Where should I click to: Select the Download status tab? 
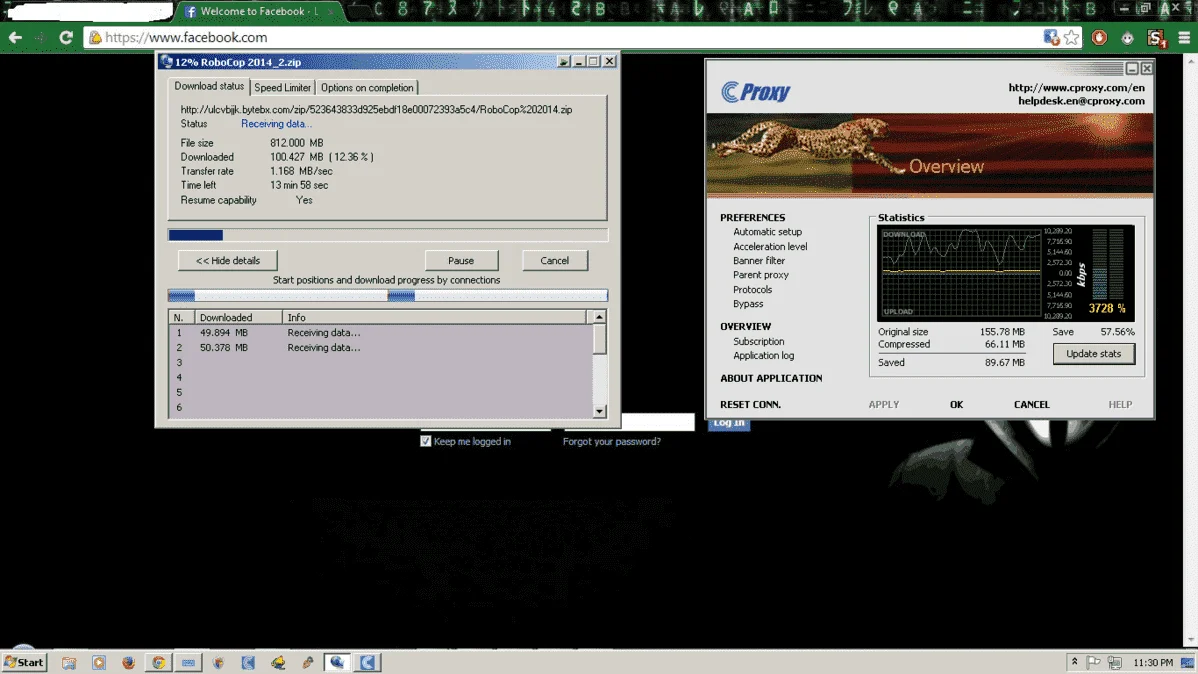tap(209, 86)
